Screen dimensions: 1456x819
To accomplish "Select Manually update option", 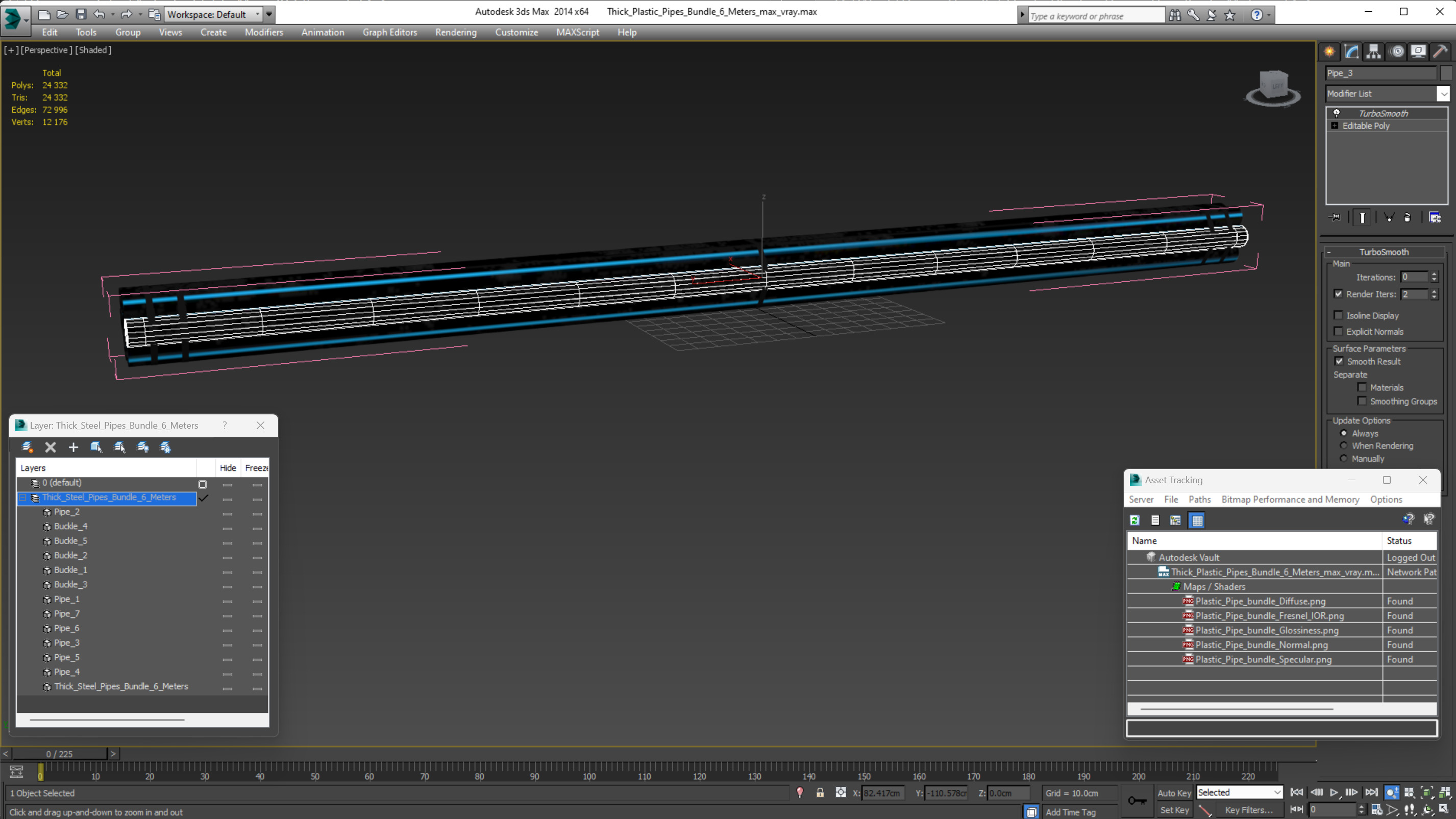I will 1344,458.
